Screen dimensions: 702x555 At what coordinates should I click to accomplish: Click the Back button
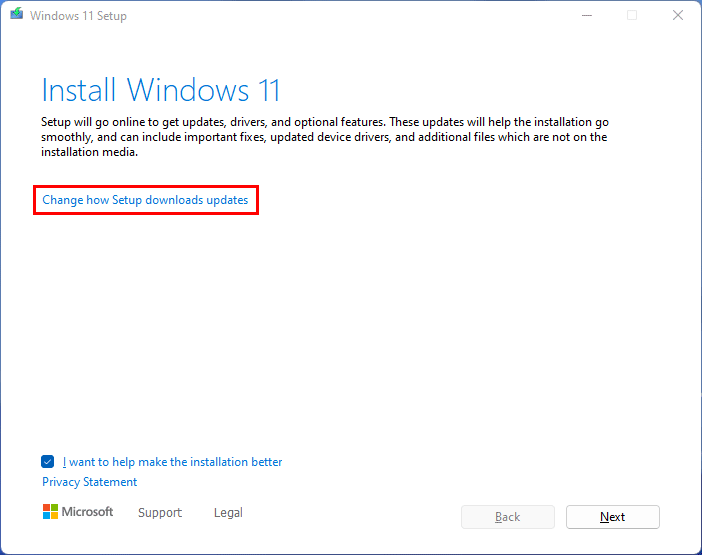(508, 517)
